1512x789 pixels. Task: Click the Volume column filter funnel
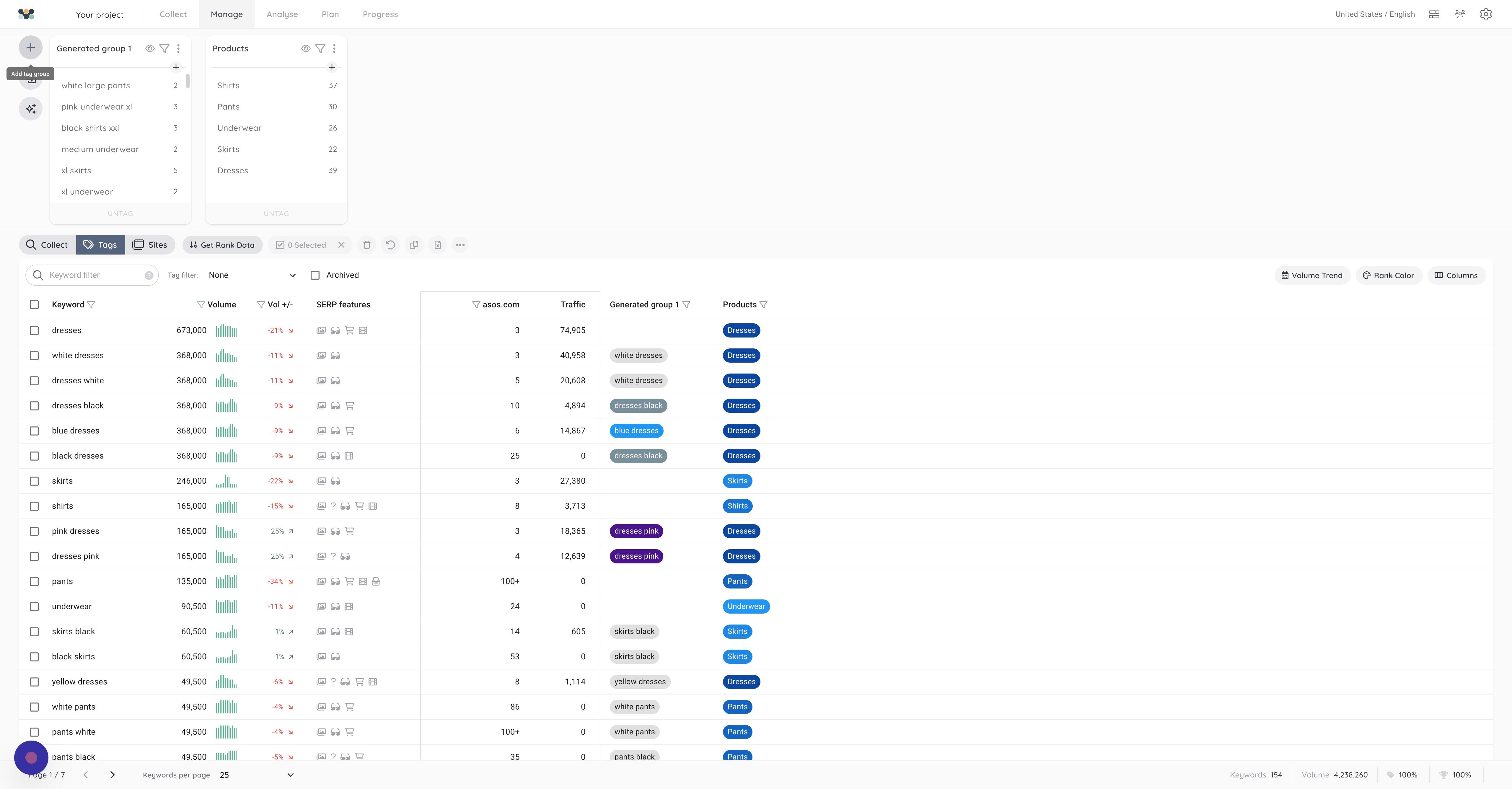tap(201, 305)
